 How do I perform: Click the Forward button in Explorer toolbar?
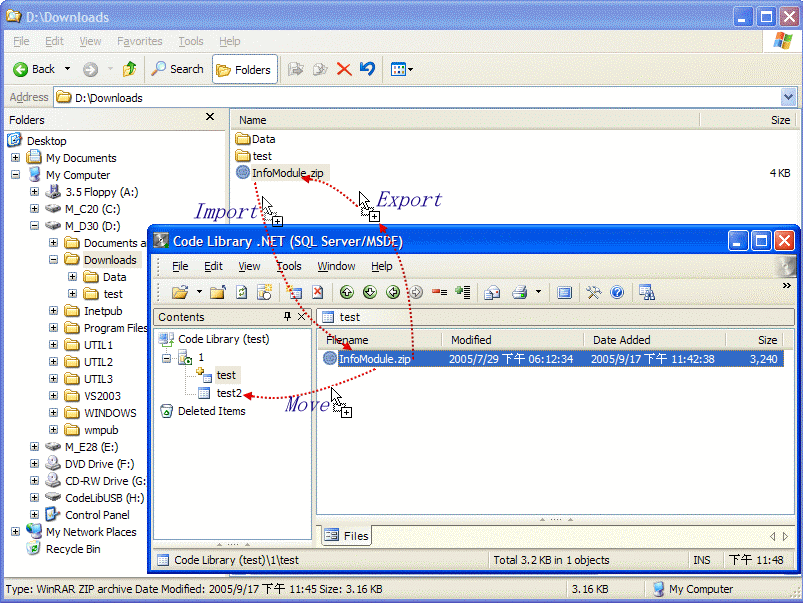90,69
